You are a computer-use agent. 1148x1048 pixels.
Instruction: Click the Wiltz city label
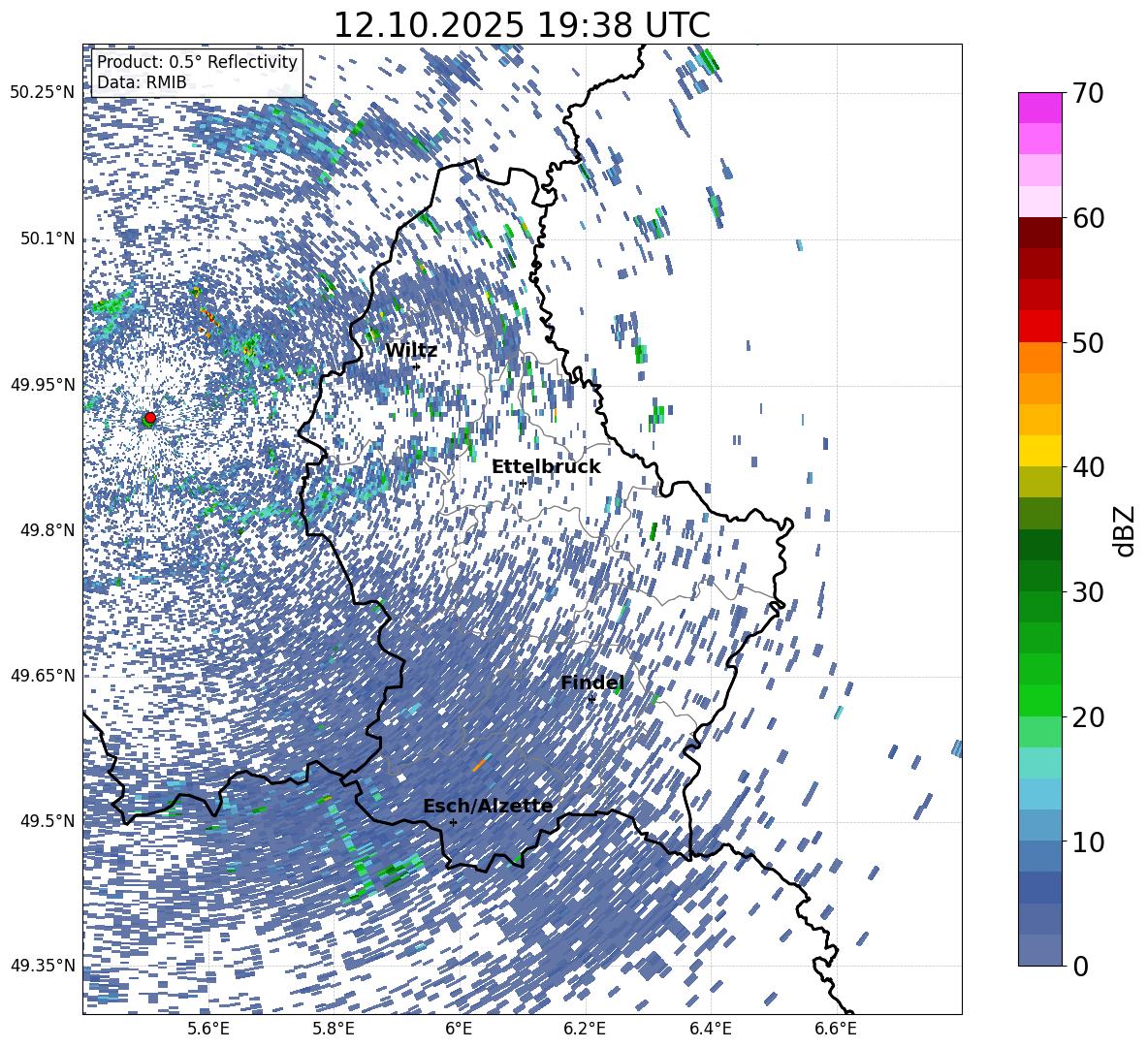[411, 351]
